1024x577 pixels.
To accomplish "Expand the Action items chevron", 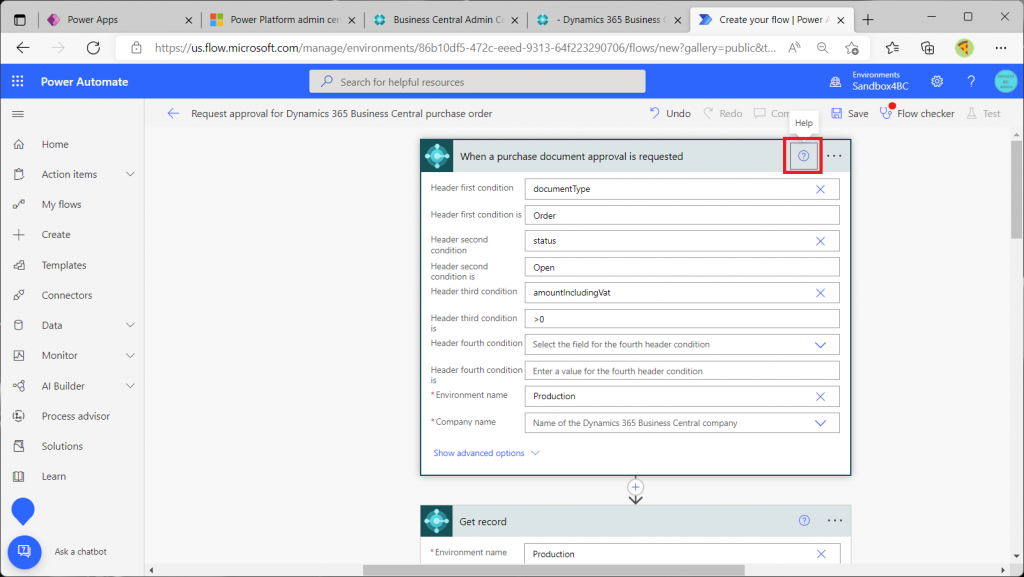I will 130,174.
